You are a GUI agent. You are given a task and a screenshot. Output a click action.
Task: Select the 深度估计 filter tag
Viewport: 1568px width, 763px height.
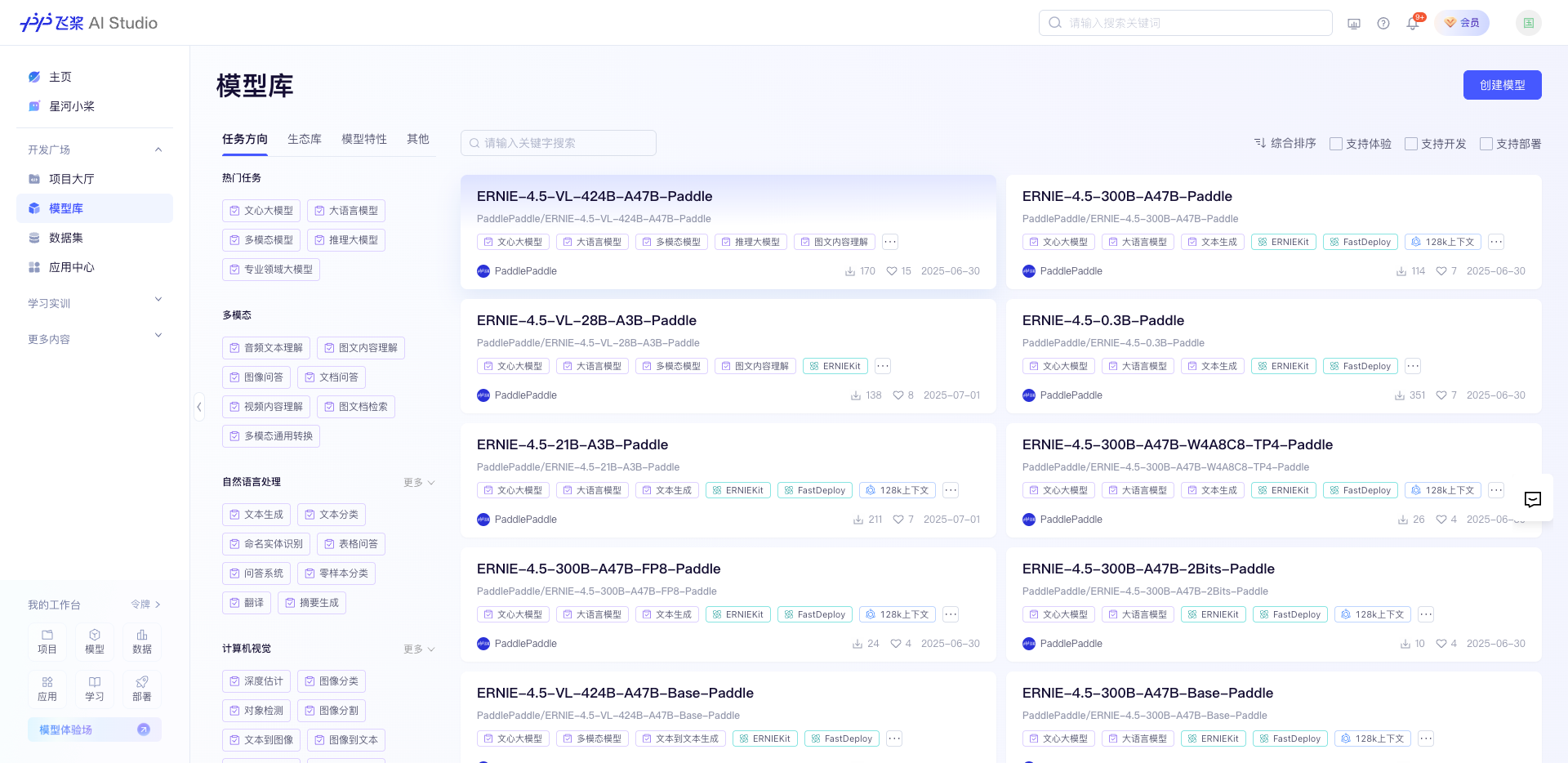(x=256, y=681)
